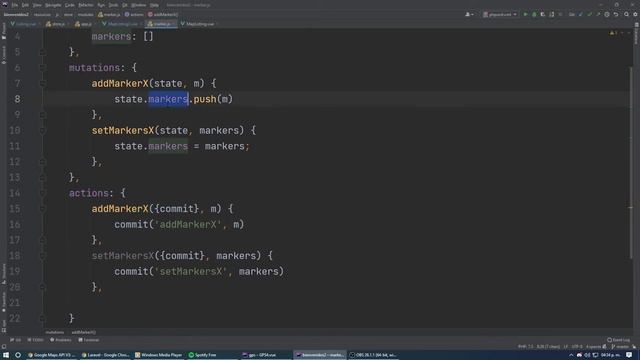This screenshot has width=640, height=360.
Task: Open Google Maps API Chrome window on taskbar
Action: [51, 355]
